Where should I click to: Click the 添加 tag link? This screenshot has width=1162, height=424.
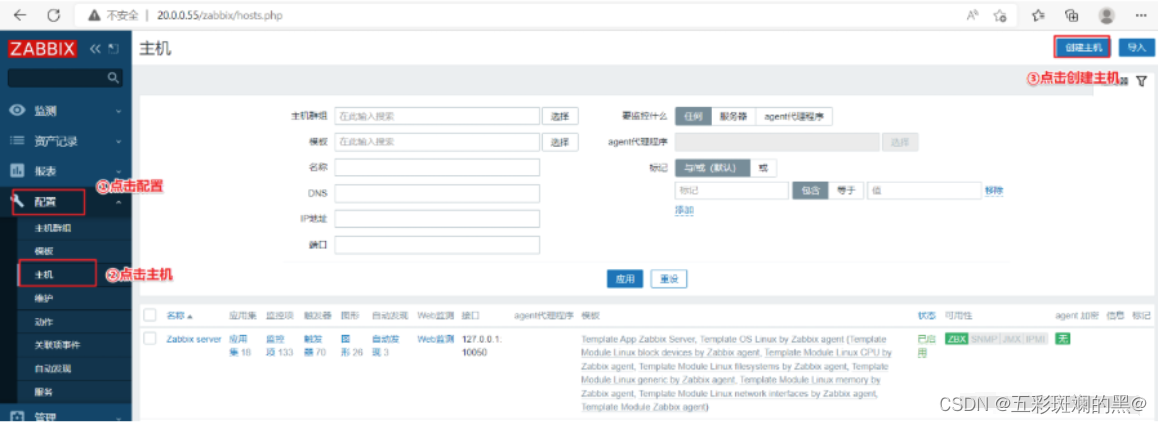(684, 211)
